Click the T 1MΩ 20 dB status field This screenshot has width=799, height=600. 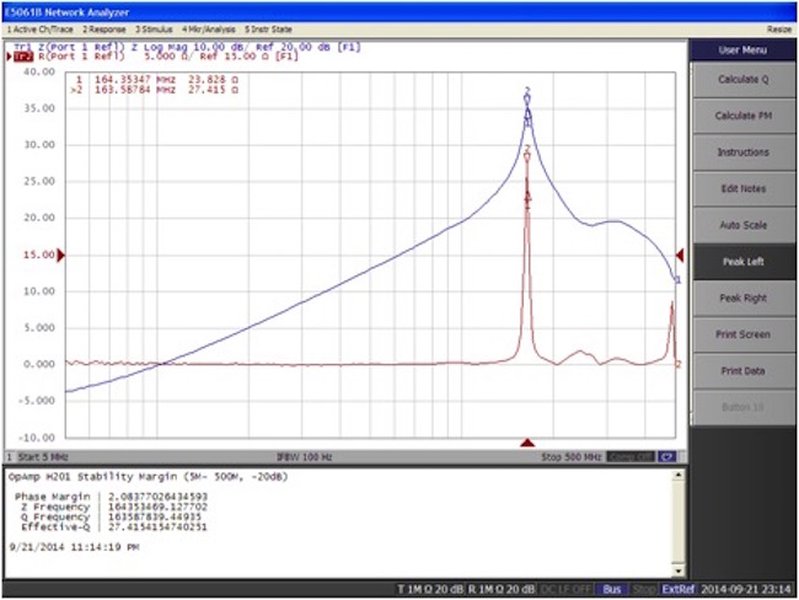(x=430, y=589)
